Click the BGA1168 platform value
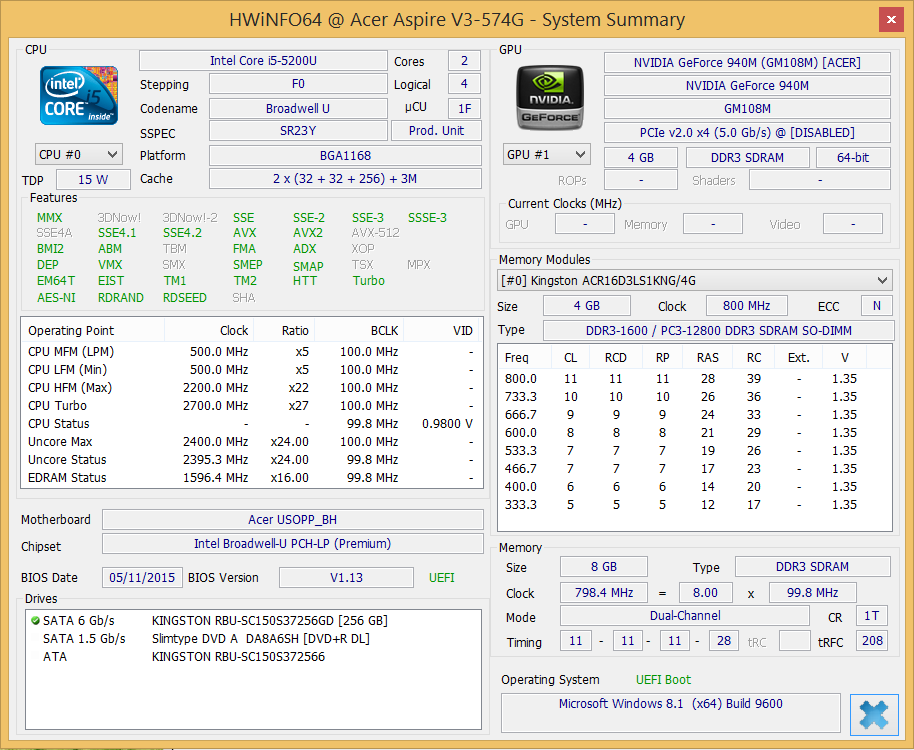 345,156
